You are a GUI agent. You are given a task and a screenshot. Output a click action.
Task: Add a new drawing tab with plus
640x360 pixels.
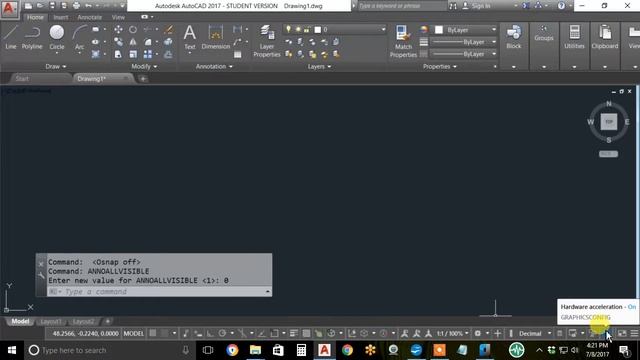coord(143,79)
